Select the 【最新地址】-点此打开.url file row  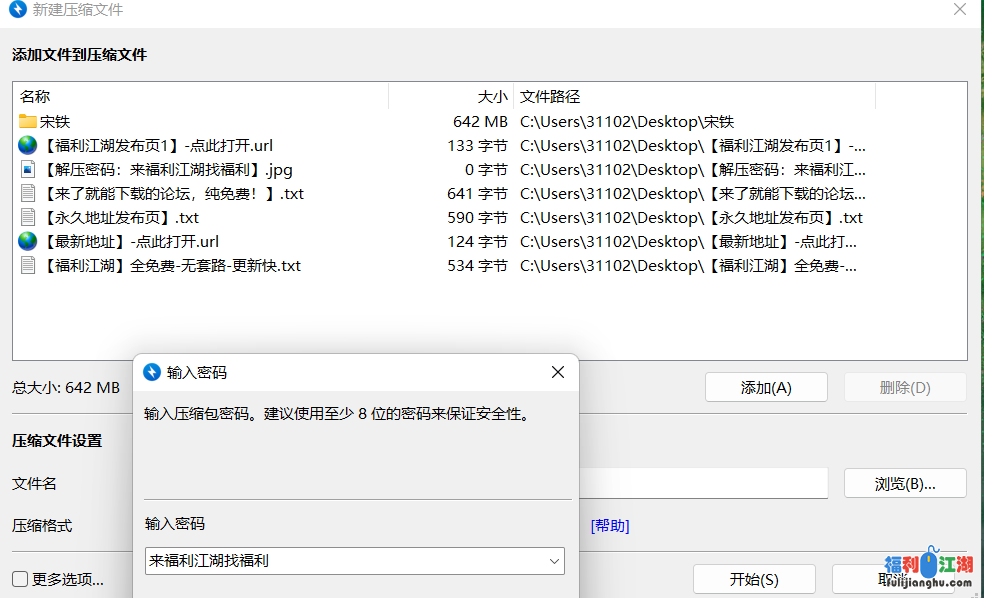coord(132,242)
